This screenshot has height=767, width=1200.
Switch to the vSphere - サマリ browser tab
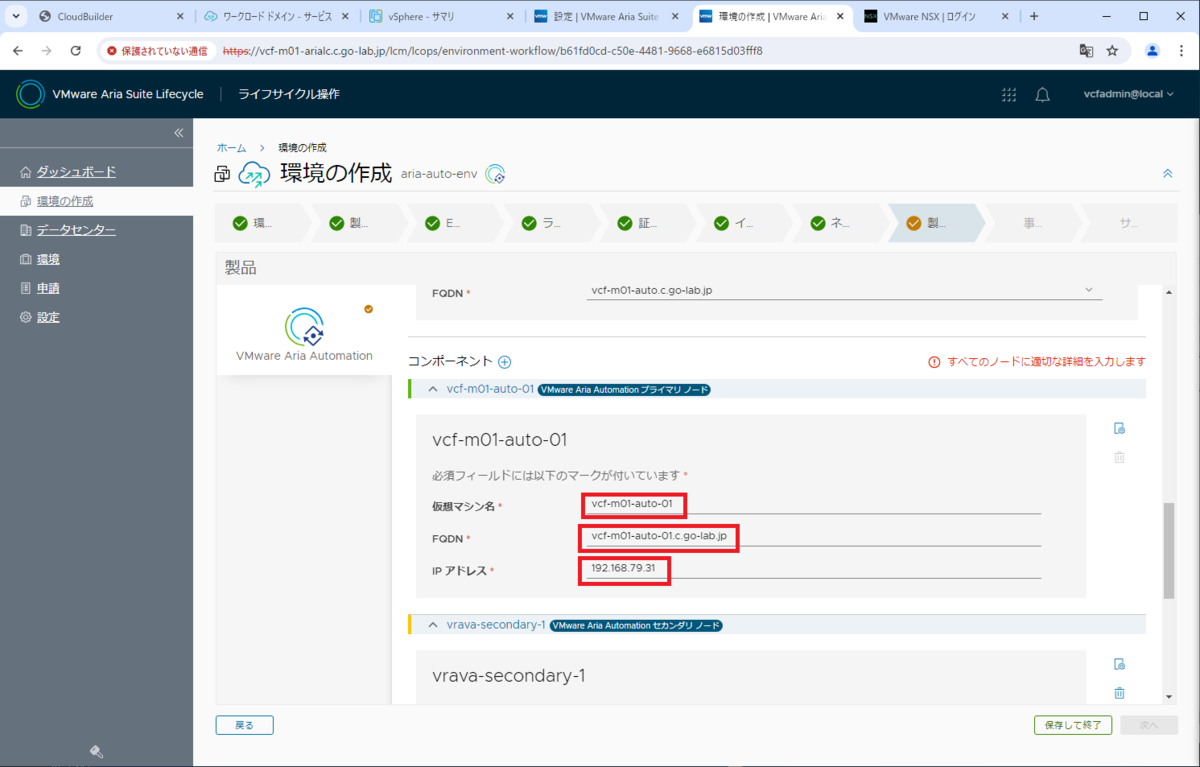441,16
